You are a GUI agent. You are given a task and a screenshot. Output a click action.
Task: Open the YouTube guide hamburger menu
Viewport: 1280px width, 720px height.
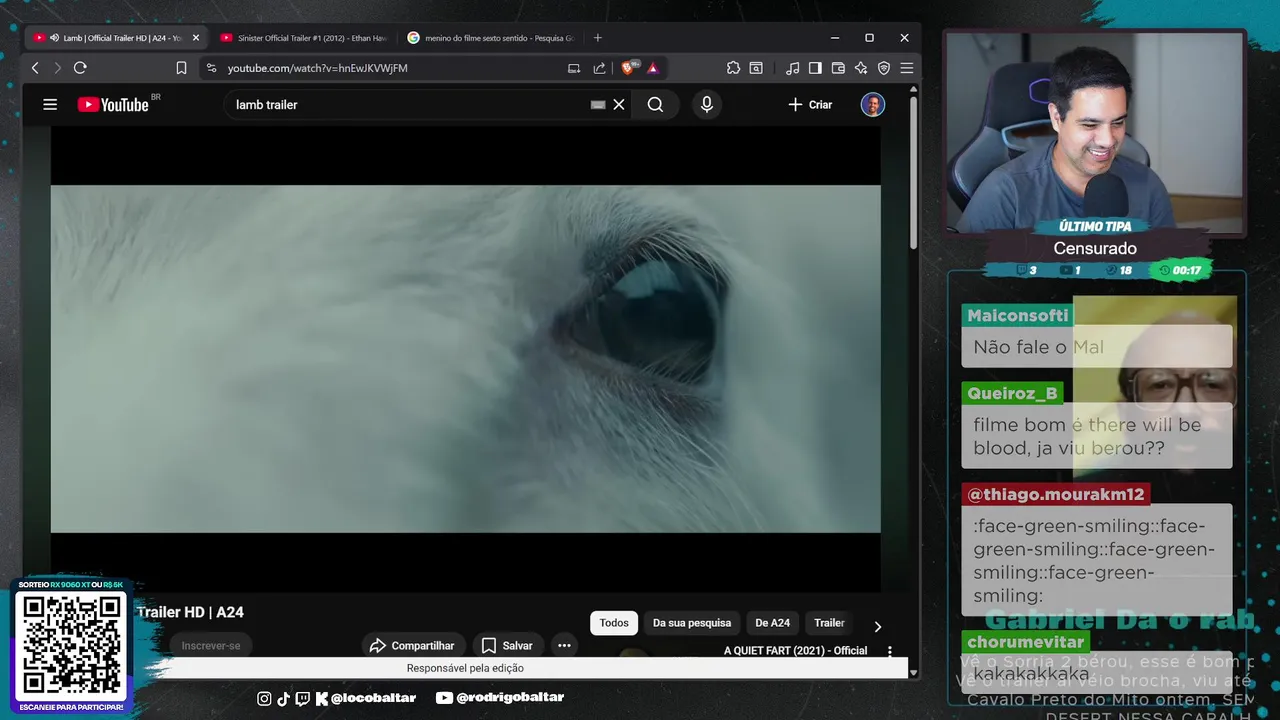(x=50, y=104)
